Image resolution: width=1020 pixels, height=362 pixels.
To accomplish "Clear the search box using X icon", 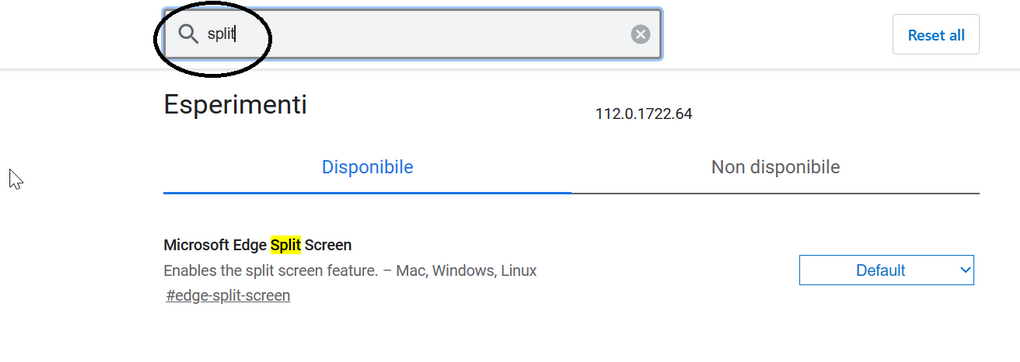I will coord(641,35).
